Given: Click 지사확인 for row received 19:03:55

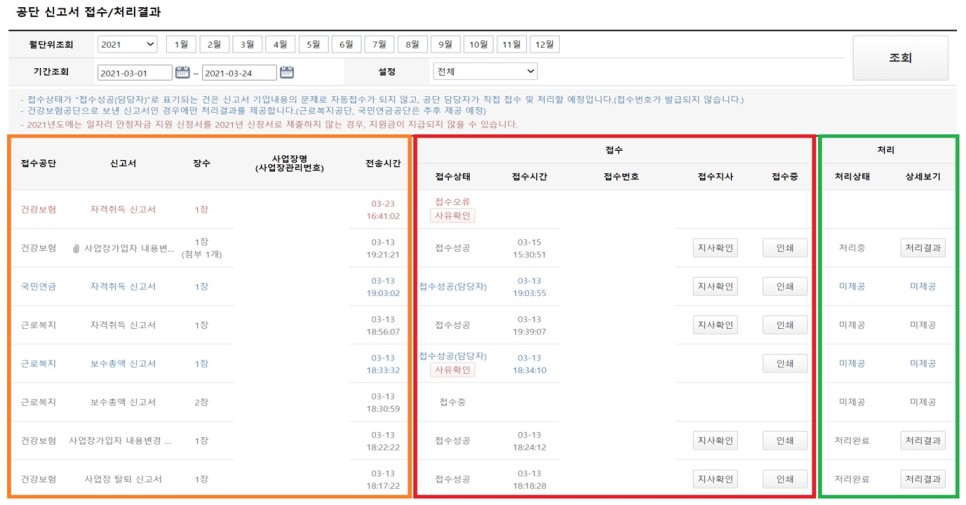Looking at the screenshot, I should point(715,286).
